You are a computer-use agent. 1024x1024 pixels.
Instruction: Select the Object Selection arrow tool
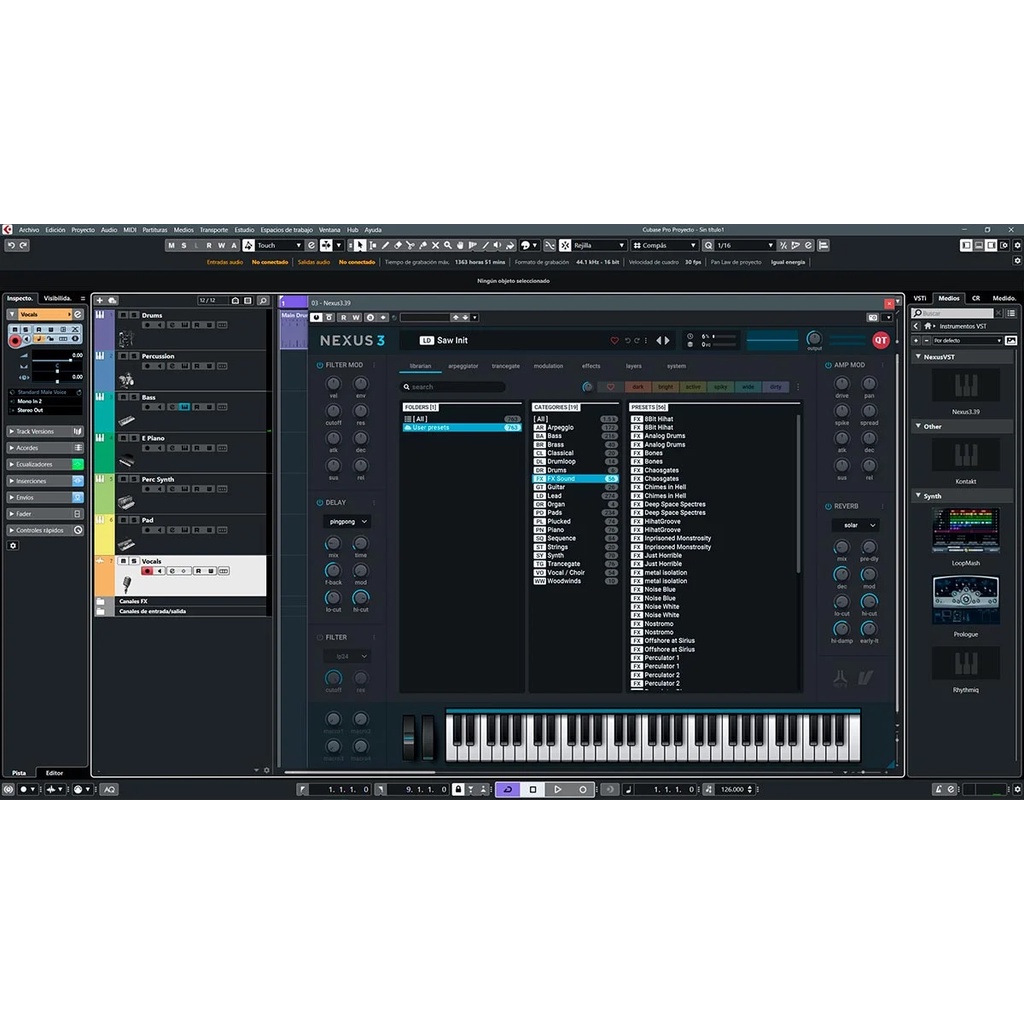(x=359, y=246)
